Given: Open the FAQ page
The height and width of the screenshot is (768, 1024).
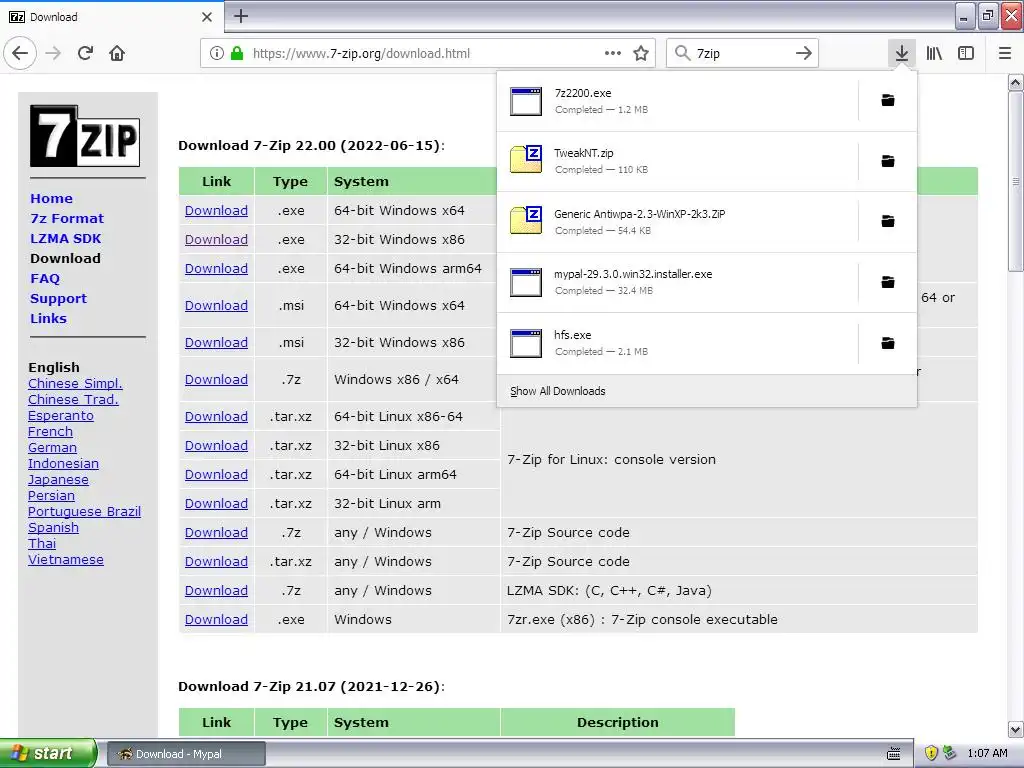Looking at the screenshot, I should click(44, 278).
